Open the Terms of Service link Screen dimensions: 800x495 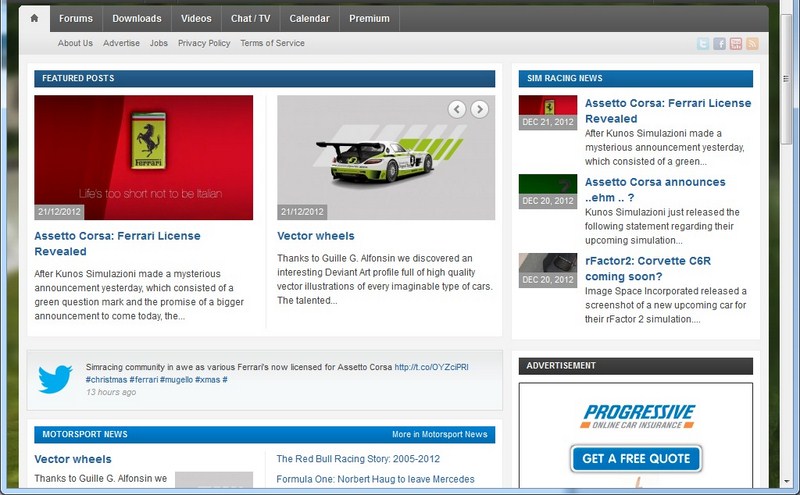(272, 43)
